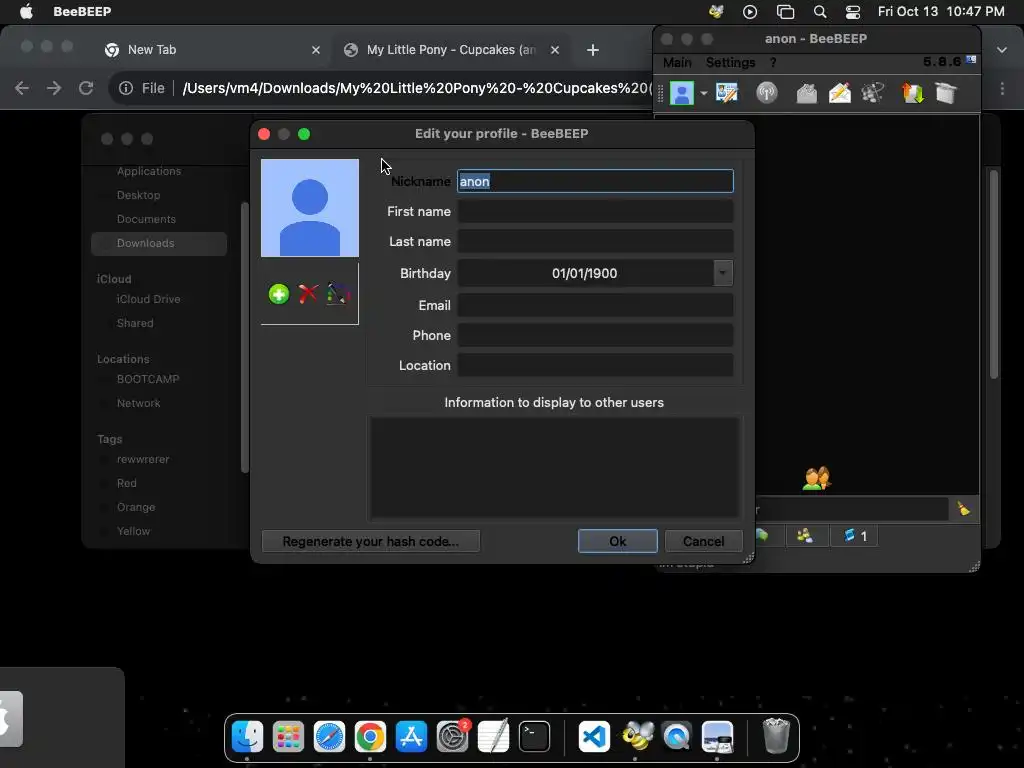The height and width of the screenshot is (768, 1024).
Task: Open the Chrome three-dot menu
Action: click(1002, 88)
